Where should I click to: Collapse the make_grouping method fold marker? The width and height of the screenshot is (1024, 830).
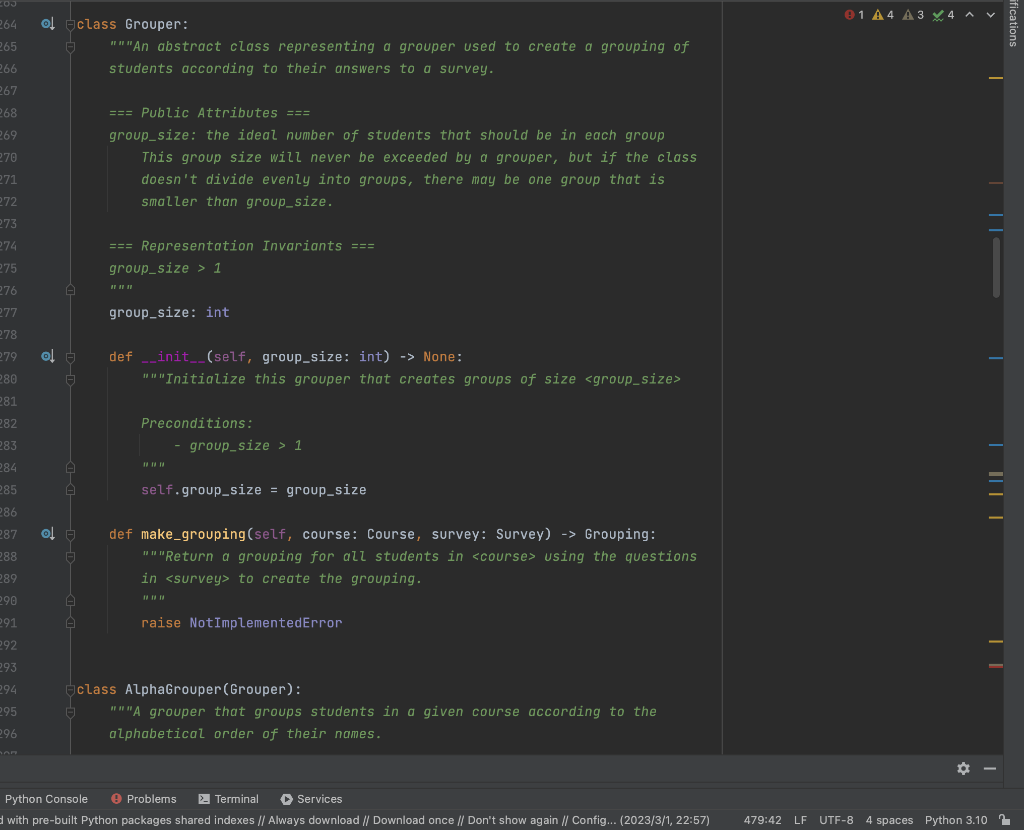pos(71,535)
